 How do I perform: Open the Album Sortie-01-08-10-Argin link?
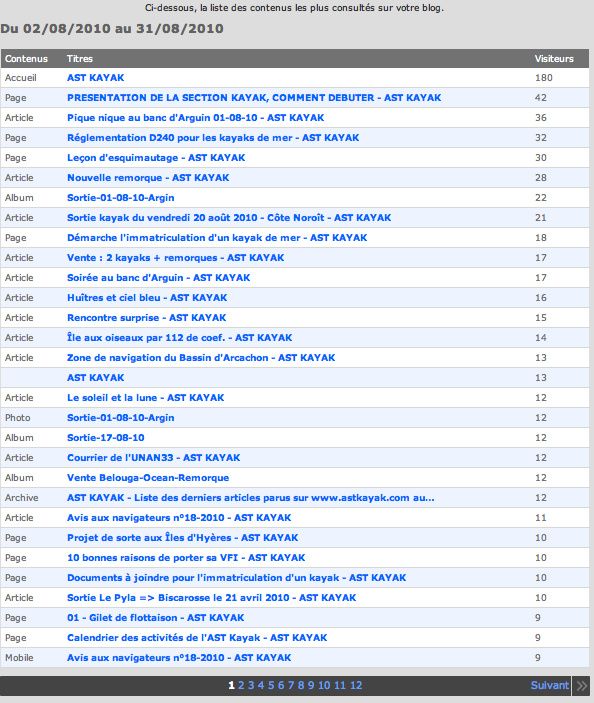121,198
